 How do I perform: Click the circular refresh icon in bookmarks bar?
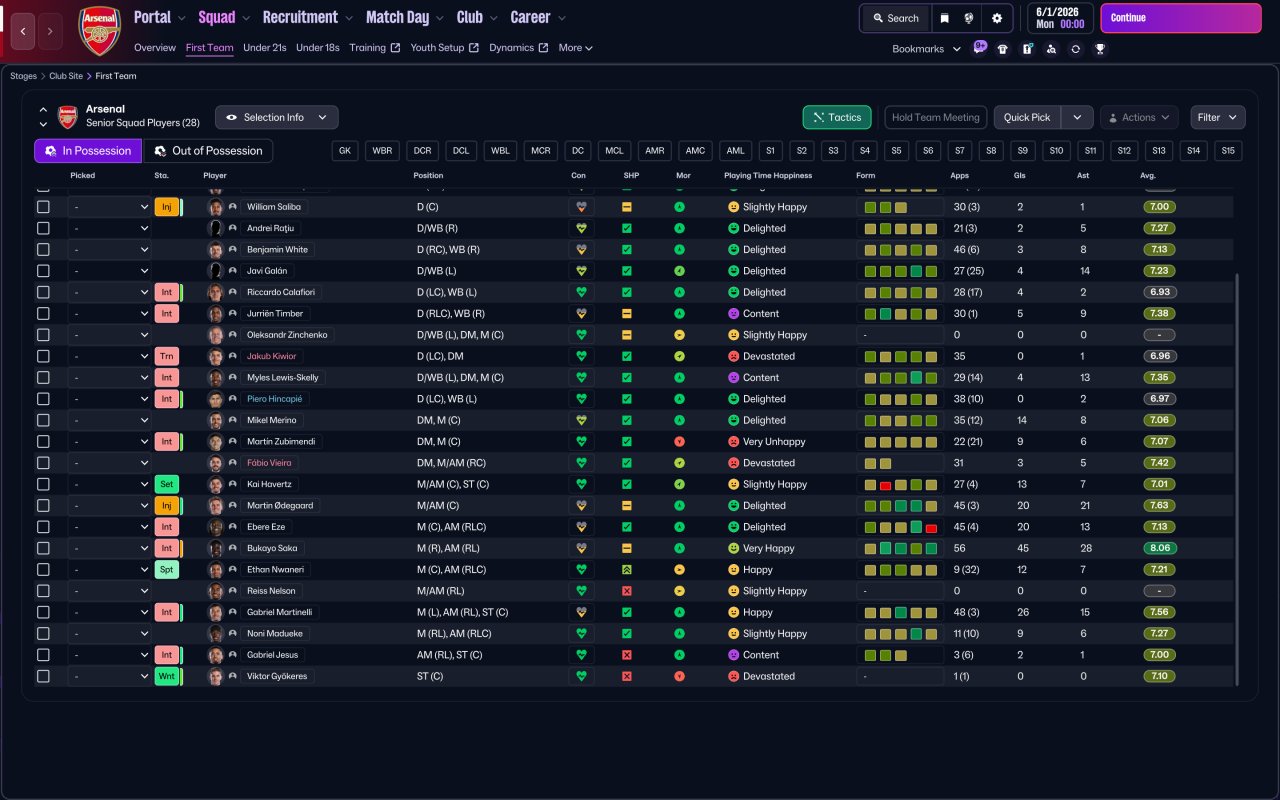tap(1076, 49)
